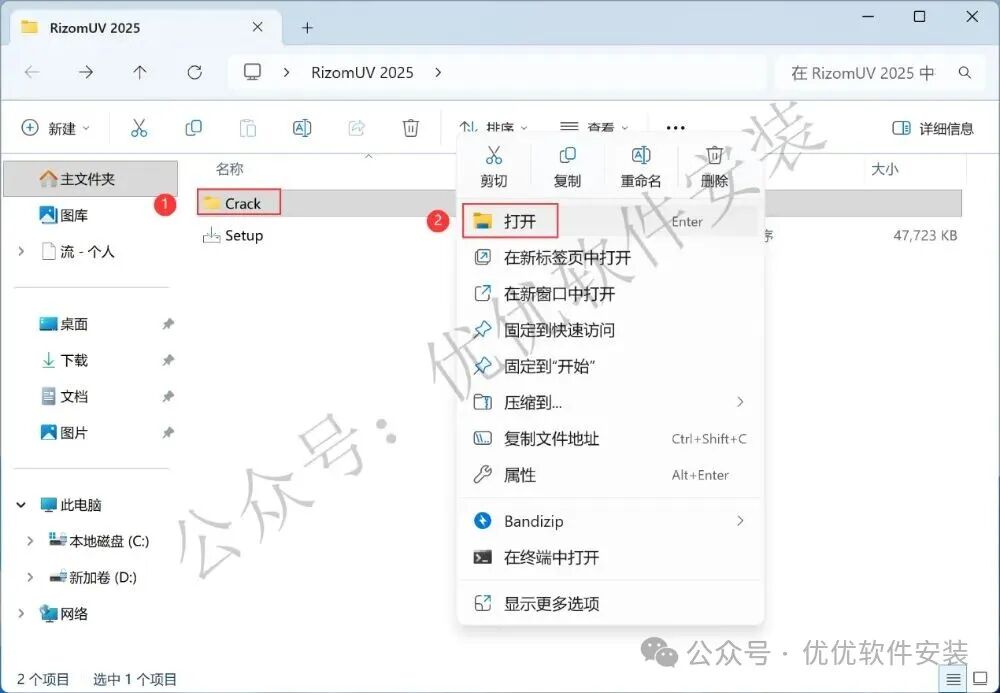Image resolution: width=1000 pixels, height=693 pixels.
Task: Select the Setup file
Action: pos(233,235)
